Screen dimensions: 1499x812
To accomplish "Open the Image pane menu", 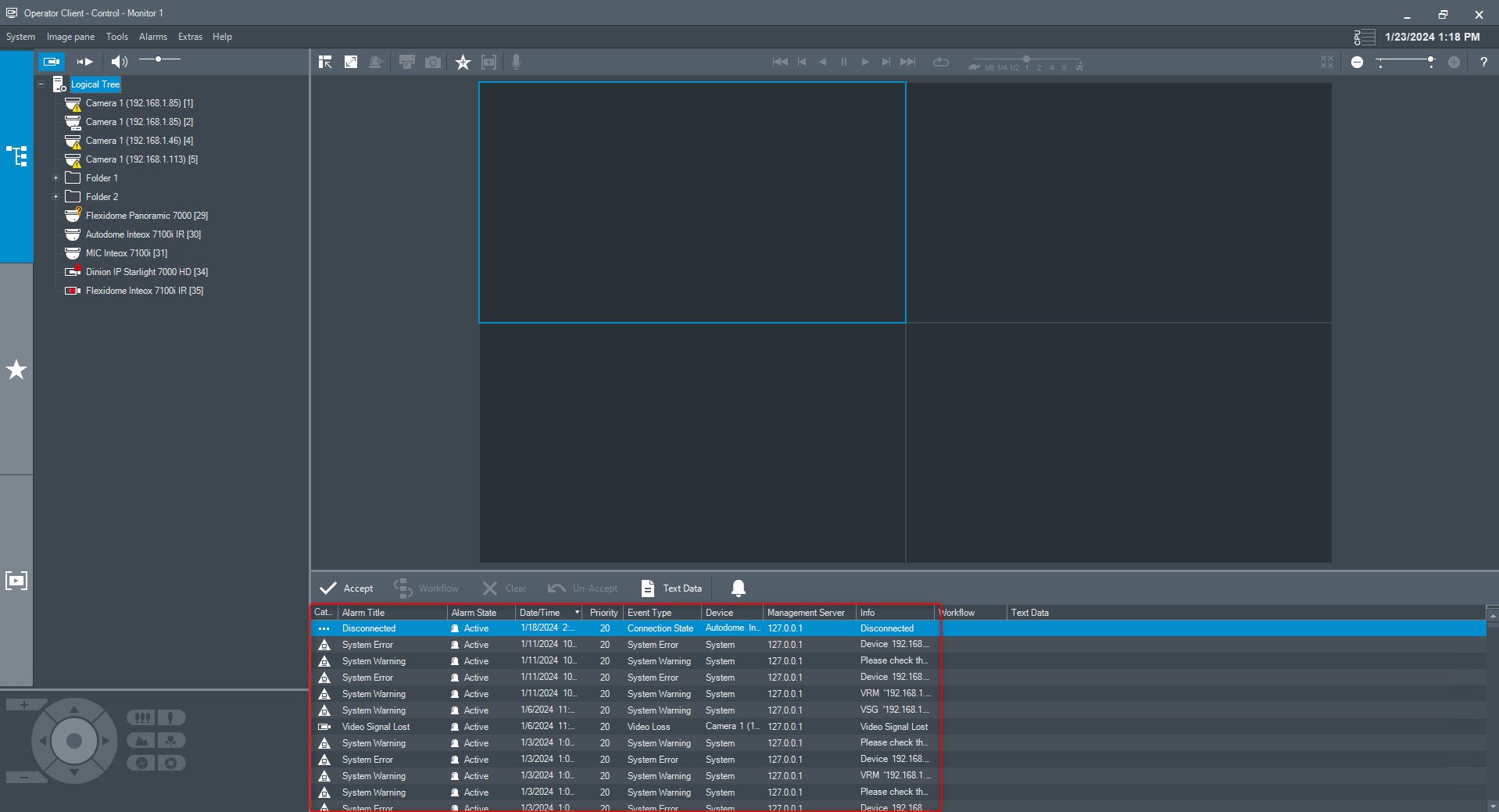I will [70, 37].
